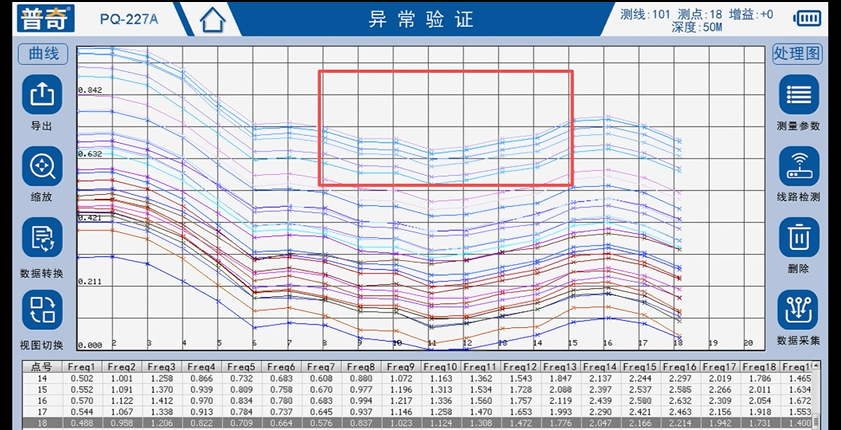The image size is (841, 430).
Task: Click the 增益:+0 gain readout
Action: click(x=751, y=14)
